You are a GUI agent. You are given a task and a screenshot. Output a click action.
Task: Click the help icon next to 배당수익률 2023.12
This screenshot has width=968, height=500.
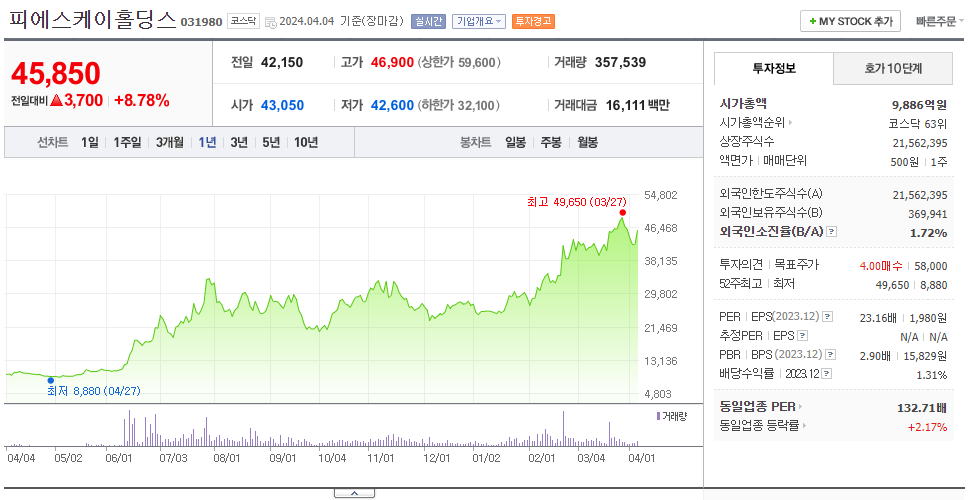pos(827,374)
